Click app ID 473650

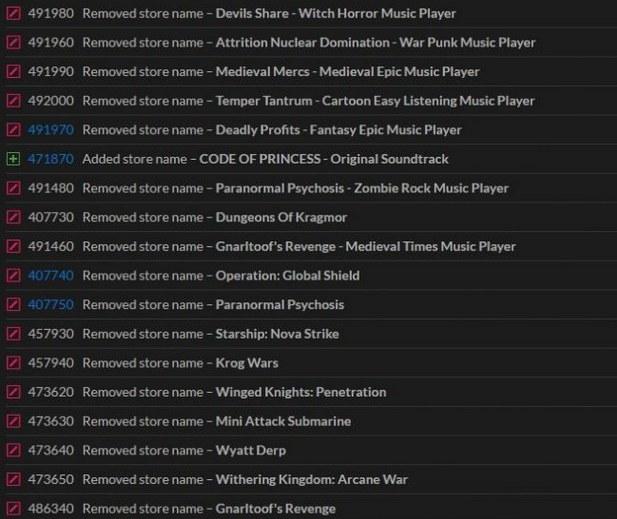click(x=51, y=479)
